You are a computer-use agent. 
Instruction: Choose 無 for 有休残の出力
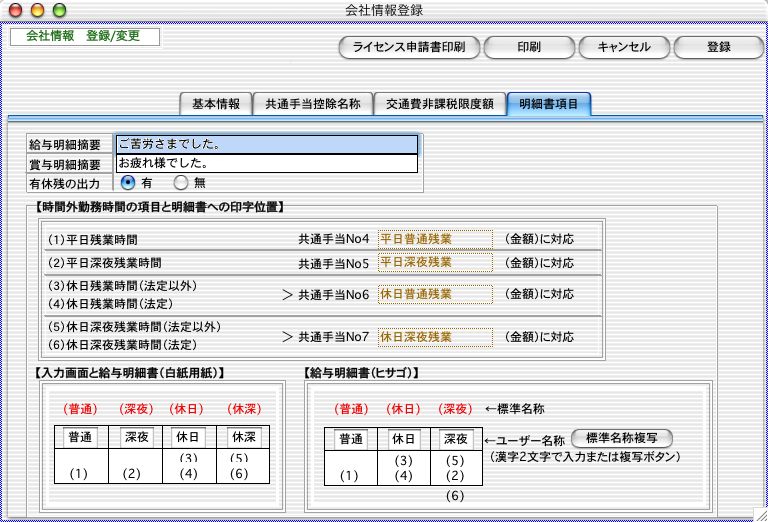(x=181, y=183)
